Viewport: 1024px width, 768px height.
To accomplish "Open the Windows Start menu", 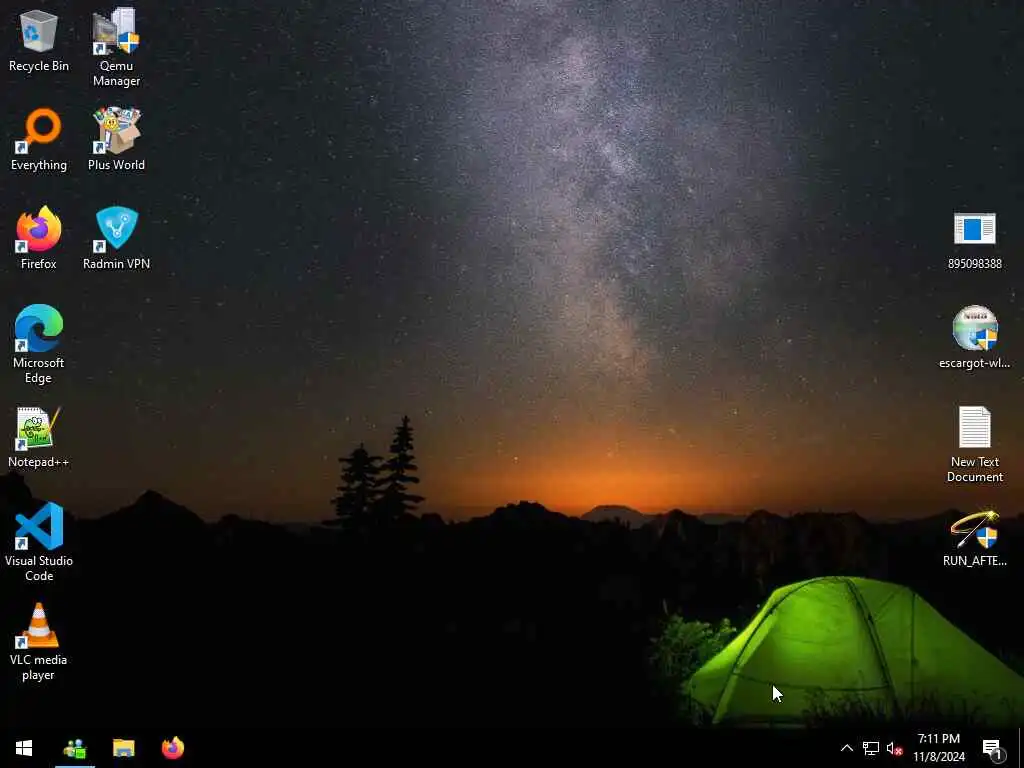I will 24,748.
